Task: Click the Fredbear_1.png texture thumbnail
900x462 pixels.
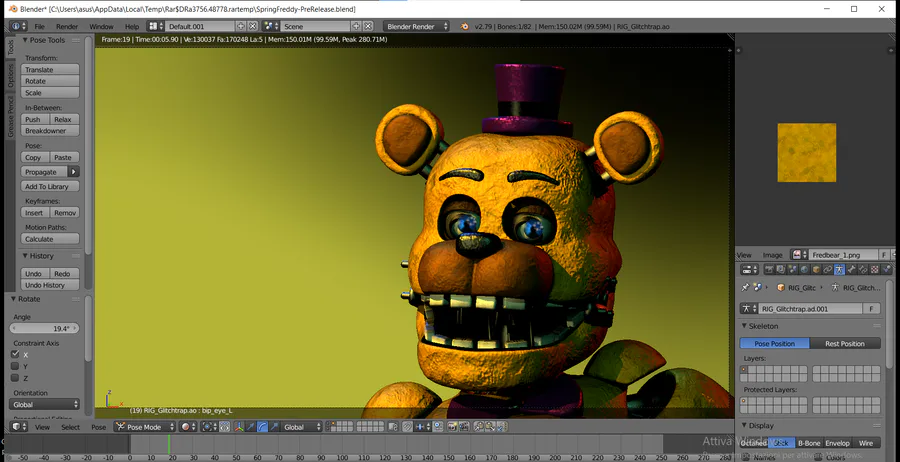Action: (806, 153)
